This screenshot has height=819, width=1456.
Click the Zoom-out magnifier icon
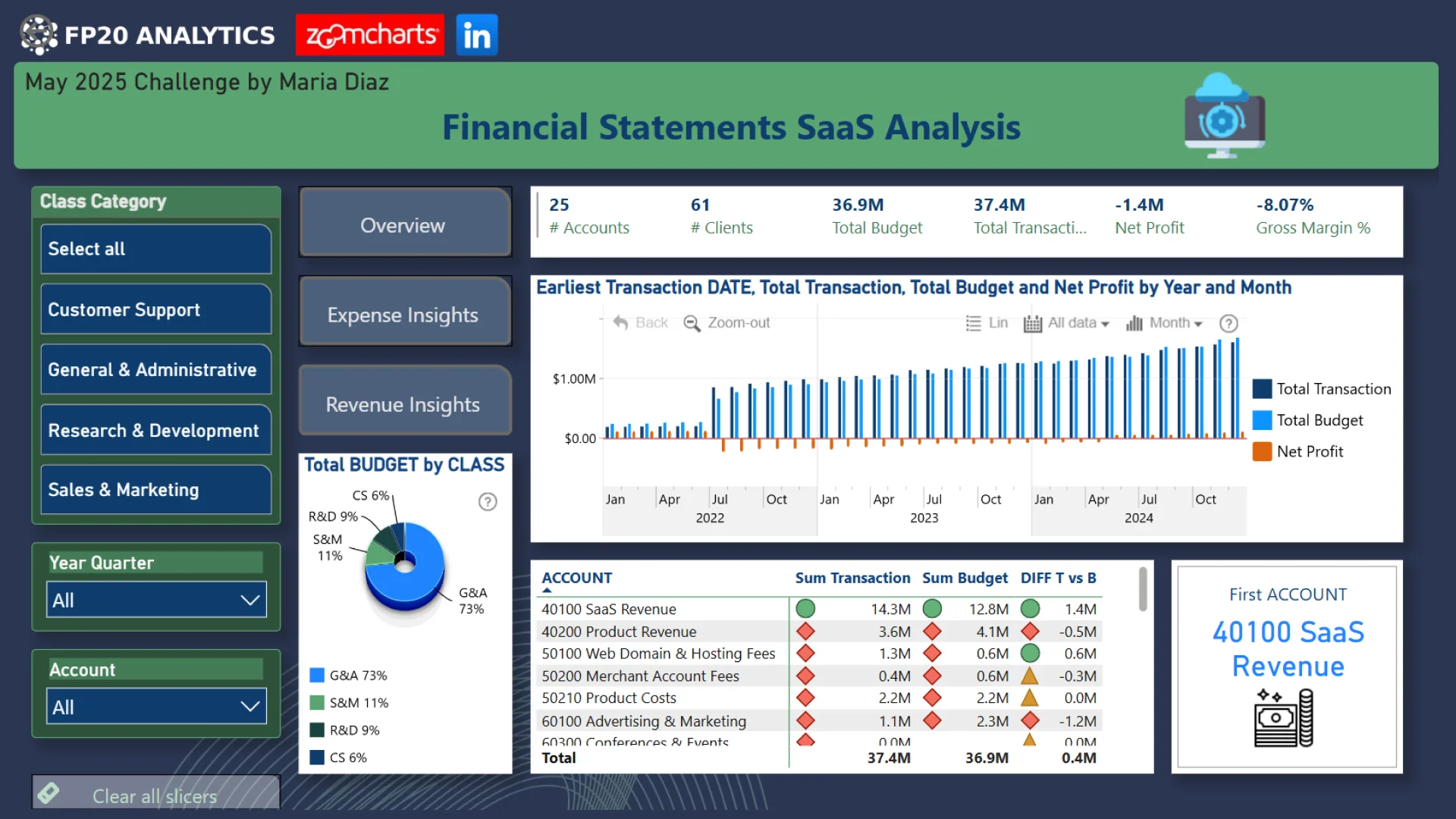coord(692,323)
